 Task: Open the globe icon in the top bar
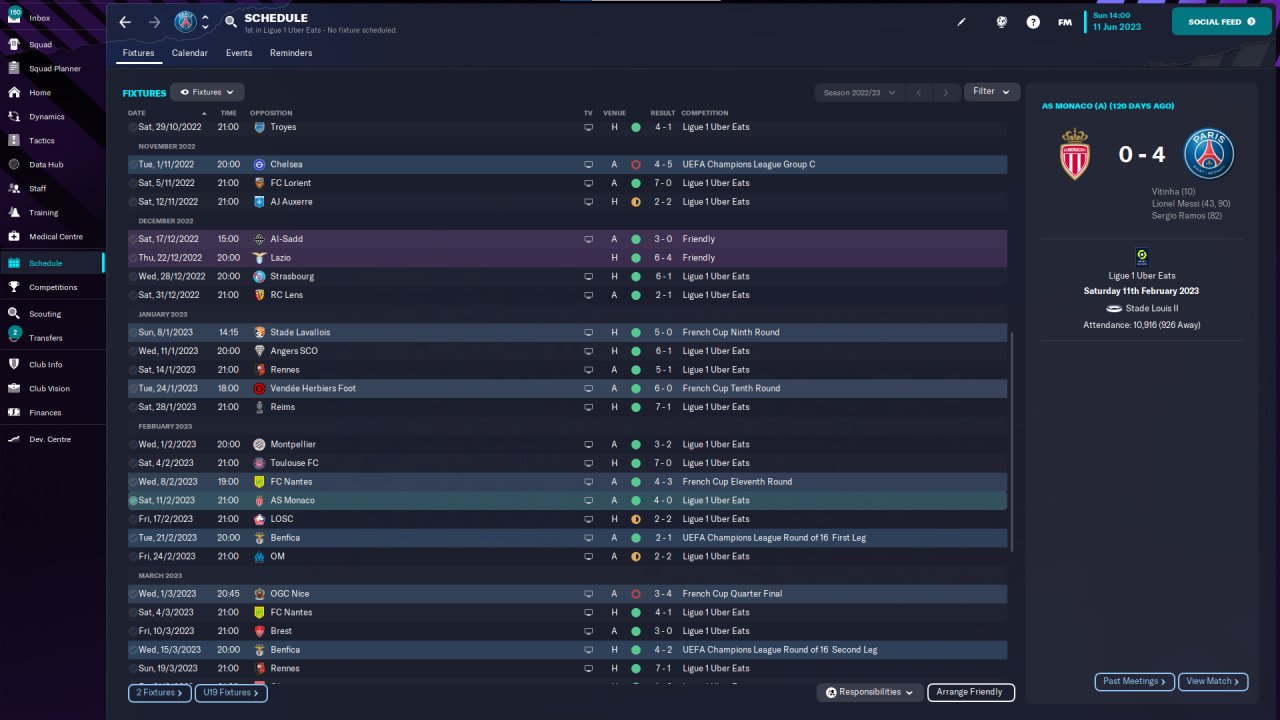tap(1001, 22)
